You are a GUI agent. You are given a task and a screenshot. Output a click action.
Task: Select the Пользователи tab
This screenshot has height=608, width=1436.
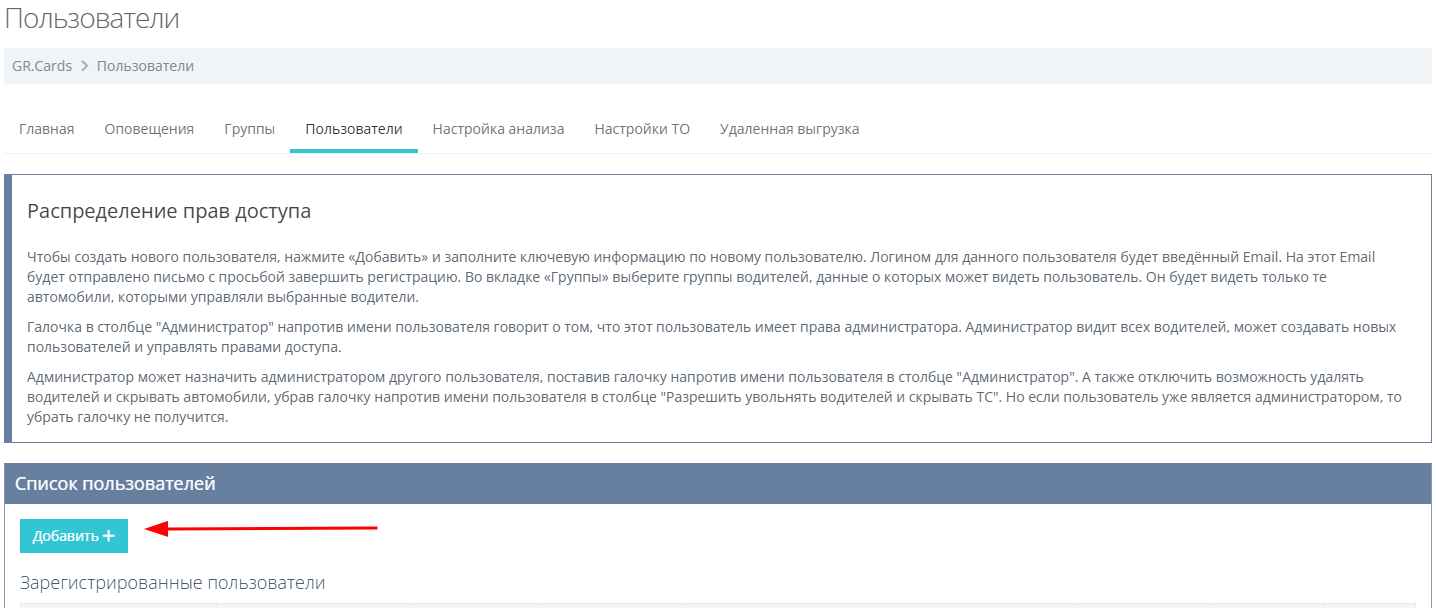tap(354, 129)
